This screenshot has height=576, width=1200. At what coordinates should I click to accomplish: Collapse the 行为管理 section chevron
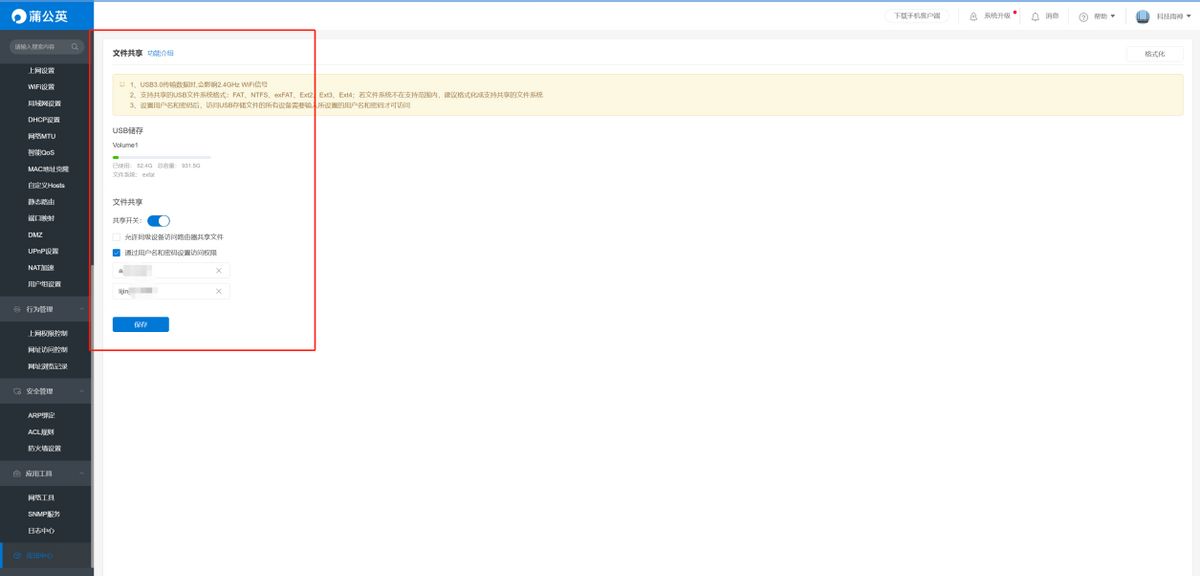(x=82, y=309)
